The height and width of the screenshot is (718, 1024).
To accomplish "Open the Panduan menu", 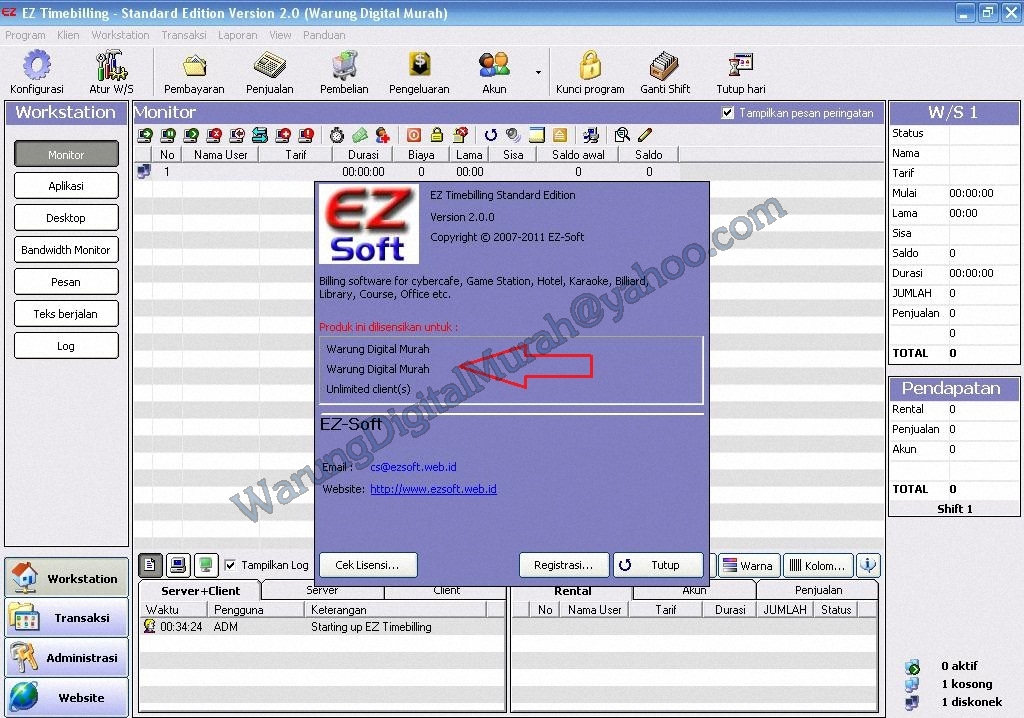I will click(x=324, y=35).
